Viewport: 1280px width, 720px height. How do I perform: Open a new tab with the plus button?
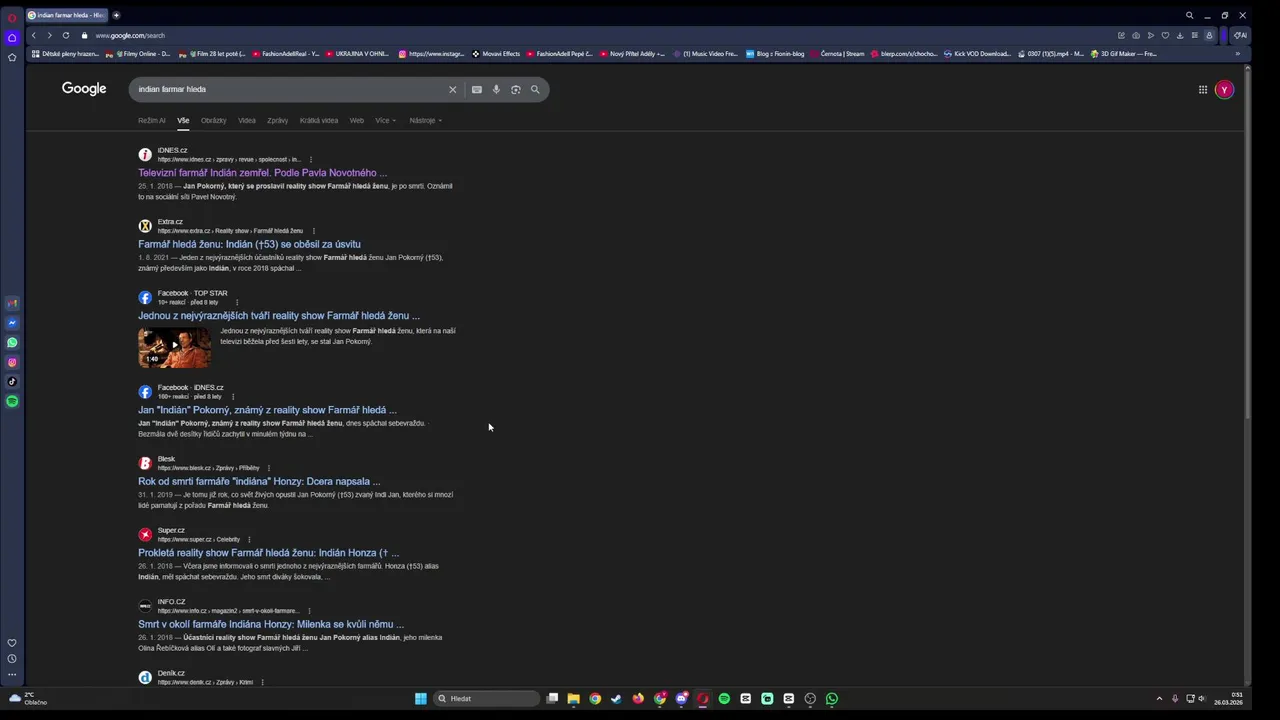point(116,15)
